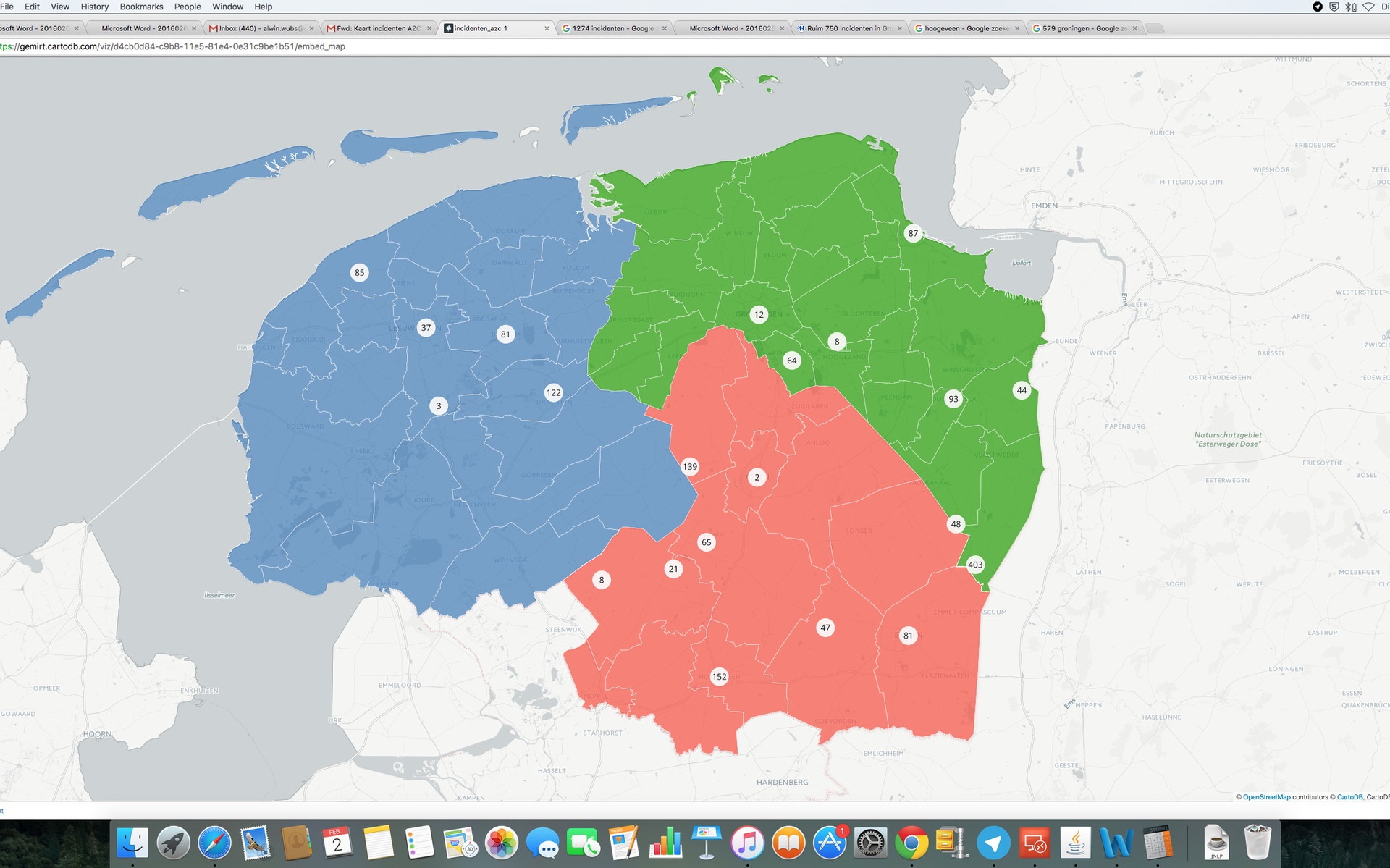Open the Help menu
Image resolution: width=1390 pixels, height=868 pixels.
click(x=264, y=7)
